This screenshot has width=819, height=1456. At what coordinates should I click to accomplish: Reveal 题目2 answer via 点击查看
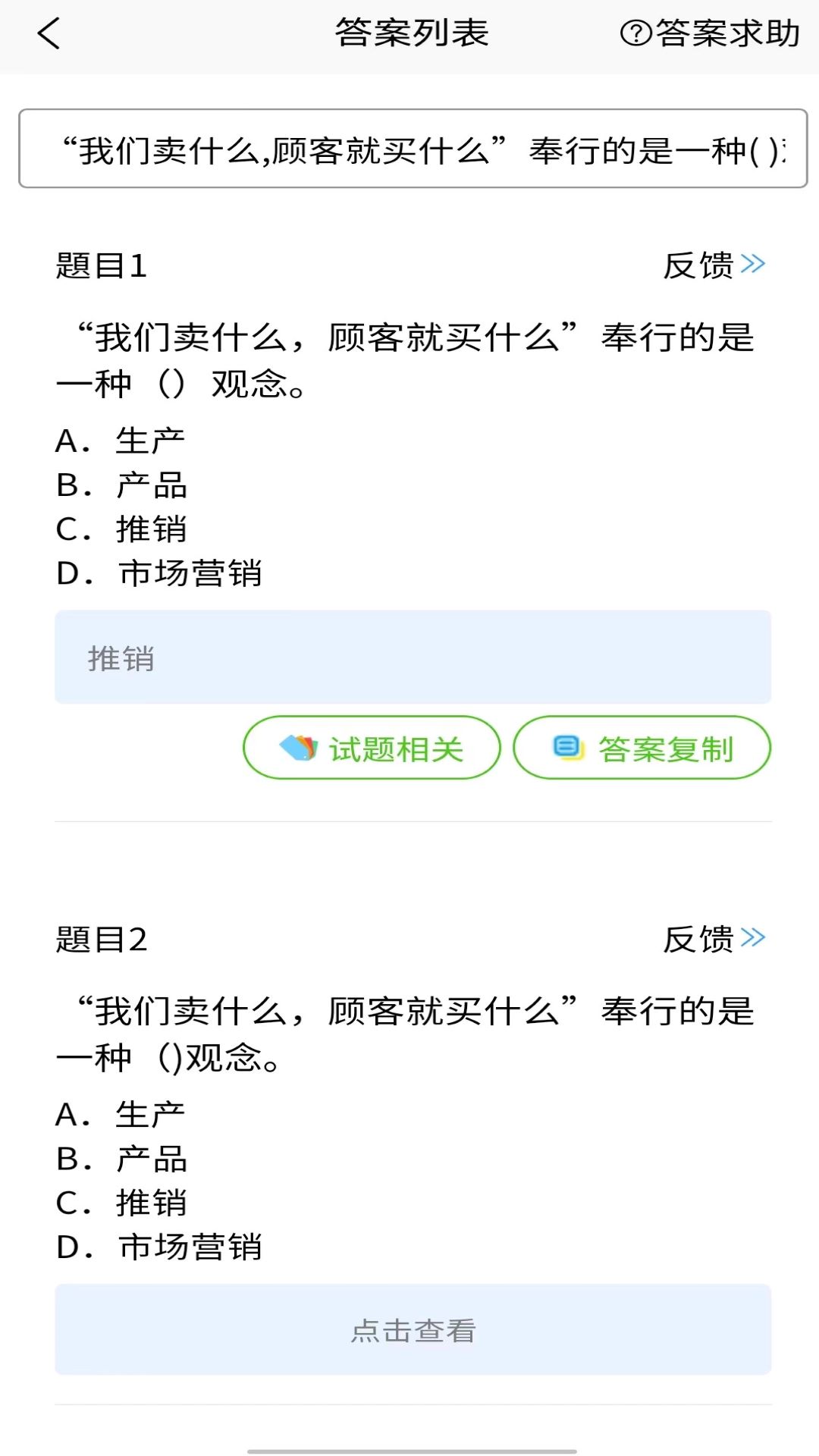coord(413,1330)
